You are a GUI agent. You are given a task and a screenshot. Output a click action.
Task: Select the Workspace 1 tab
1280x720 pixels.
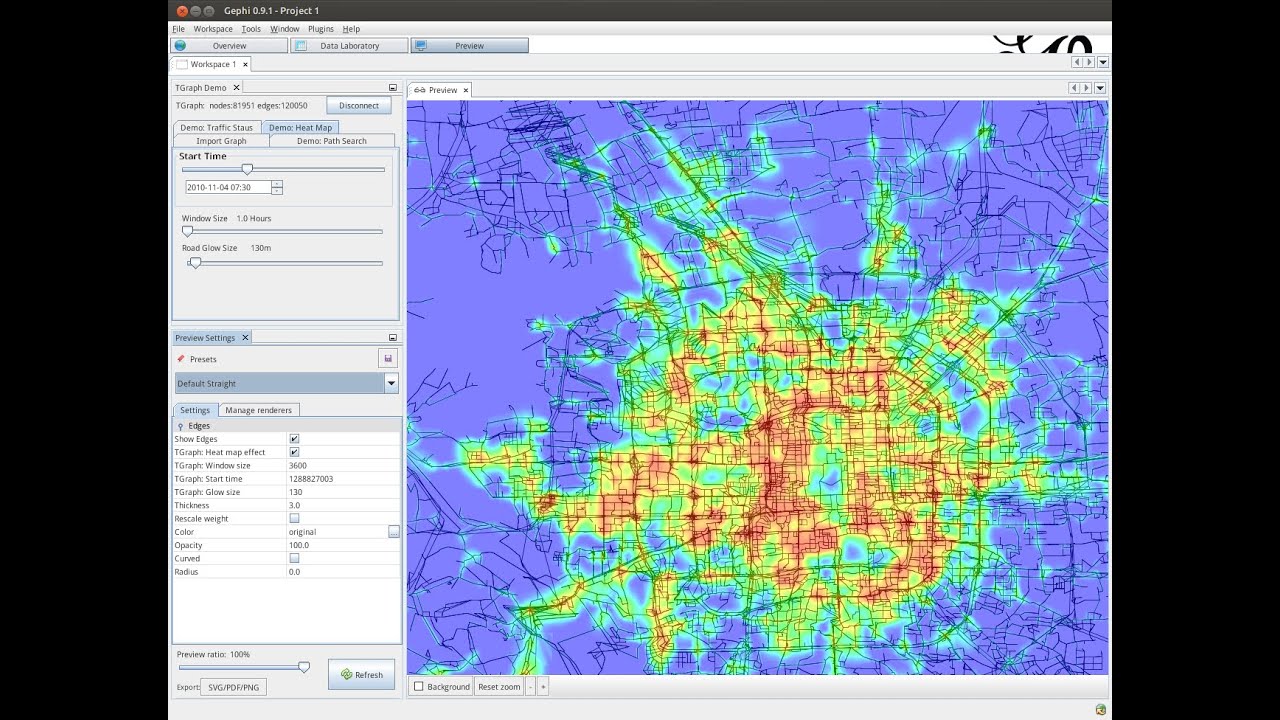213,64
